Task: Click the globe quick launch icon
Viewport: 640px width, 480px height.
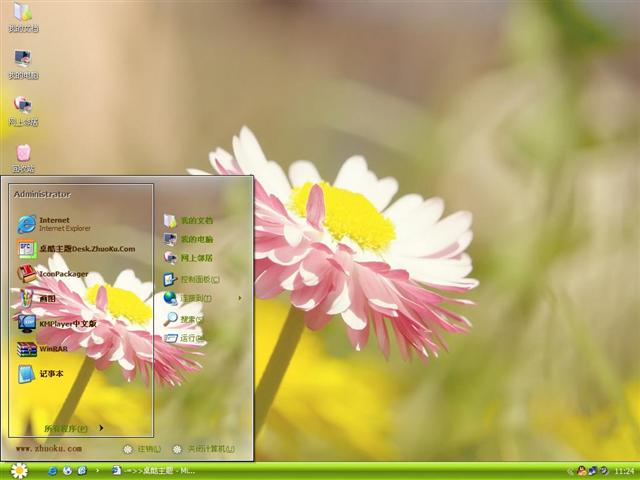Action: coord(67,471)
